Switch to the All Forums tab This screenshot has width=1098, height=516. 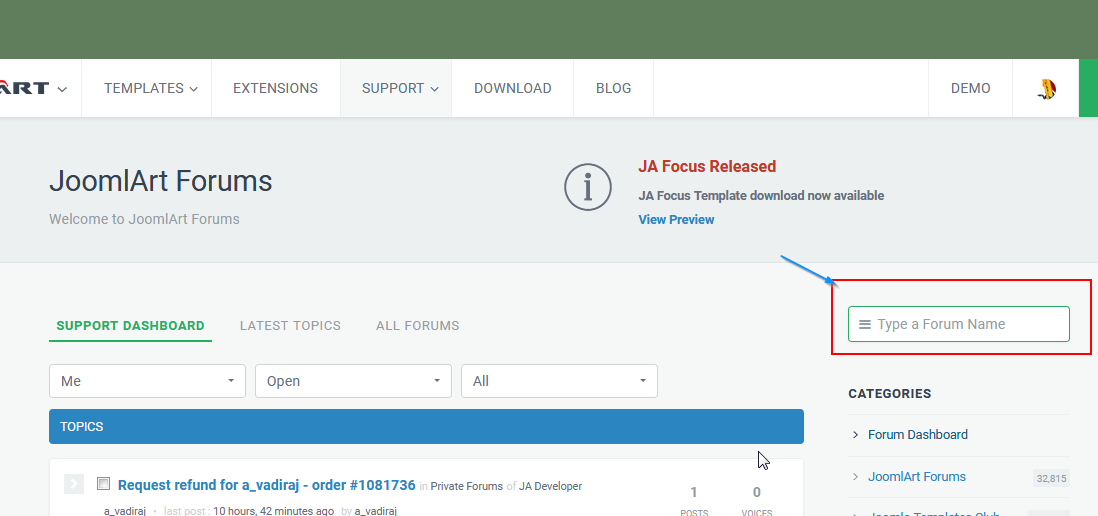click(417, 326)
